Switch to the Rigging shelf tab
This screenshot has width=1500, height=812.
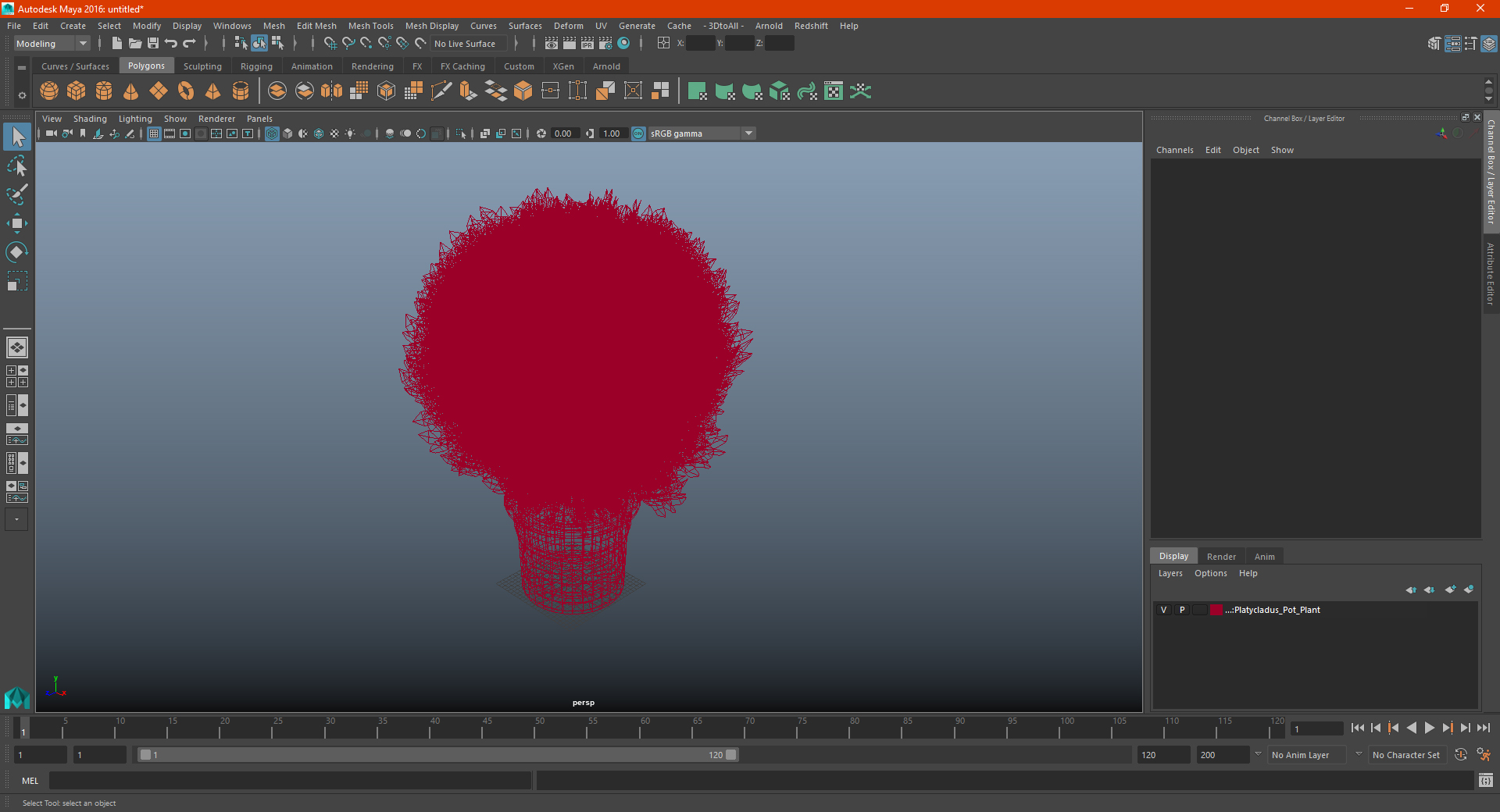click(x=256, y=66)
